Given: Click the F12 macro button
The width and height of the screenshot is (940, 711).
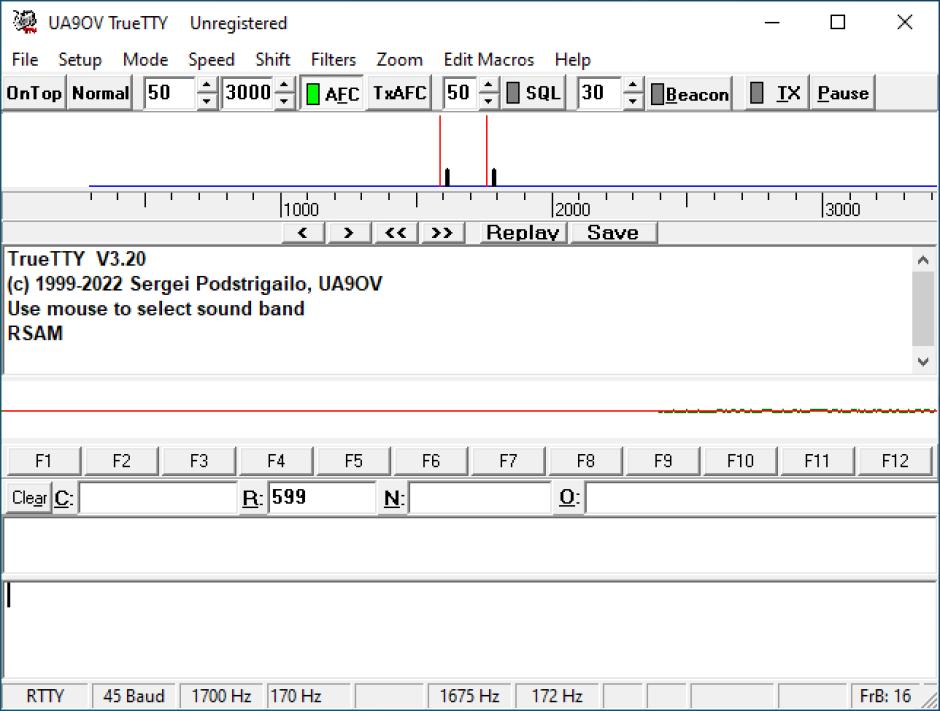Looking at the screenshot, I should [x=894, y=460].
